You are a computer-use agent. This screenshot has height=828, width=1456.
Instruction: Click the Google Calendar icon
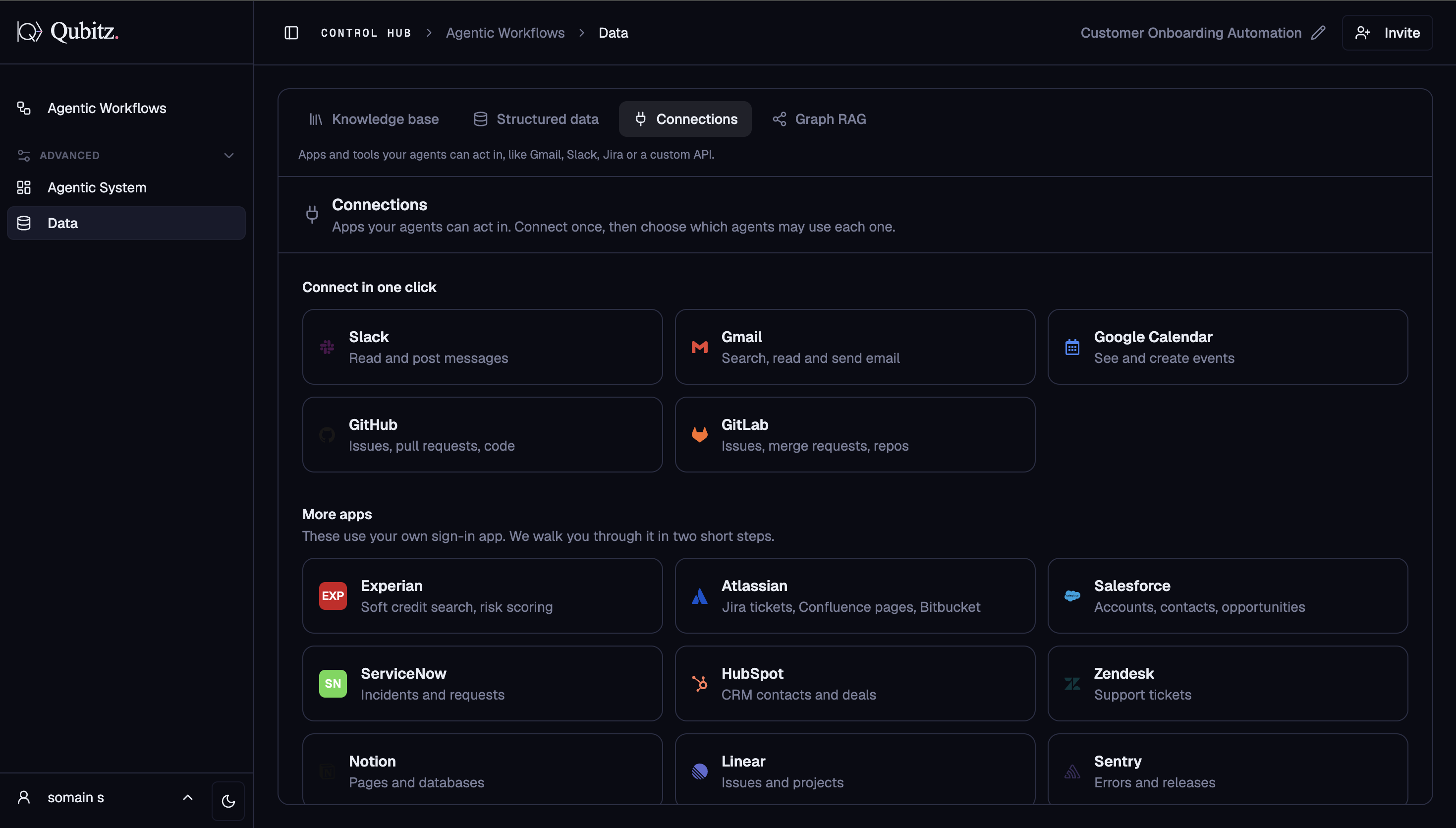[x=1072, y=347]
